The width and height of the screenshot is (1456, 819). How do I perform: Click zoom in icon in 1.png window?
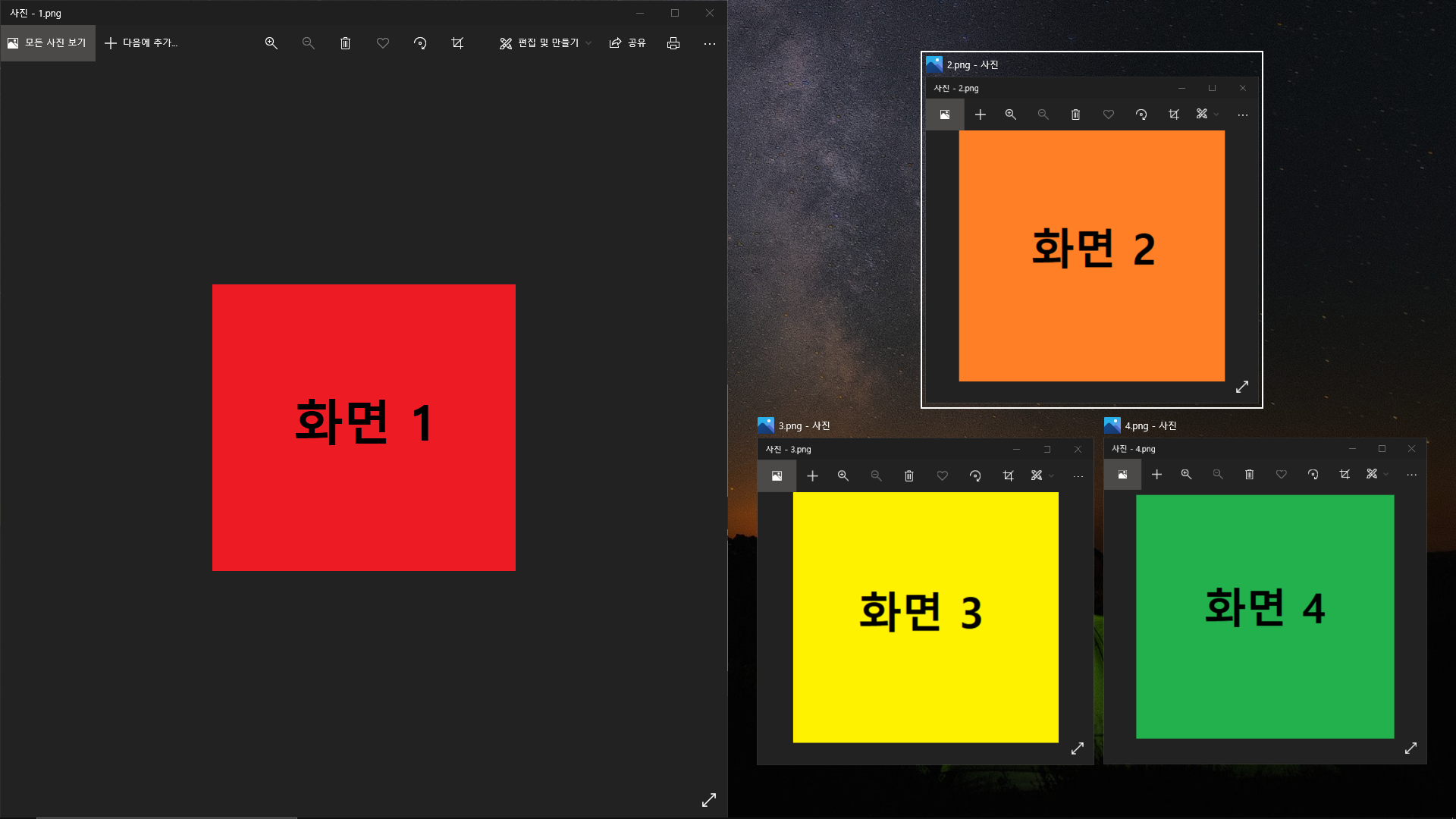coord(271,43)
